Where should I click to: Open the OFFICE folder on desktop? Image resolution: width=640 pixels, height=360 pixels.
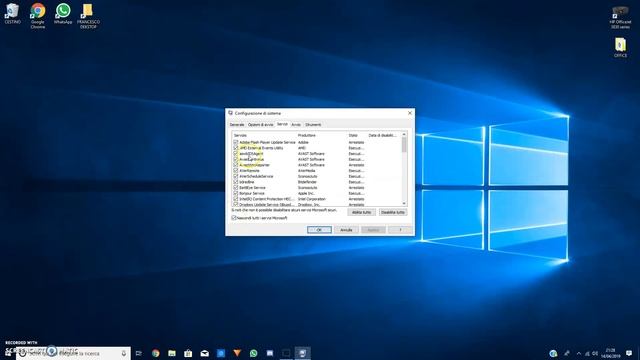click(620, 47)
